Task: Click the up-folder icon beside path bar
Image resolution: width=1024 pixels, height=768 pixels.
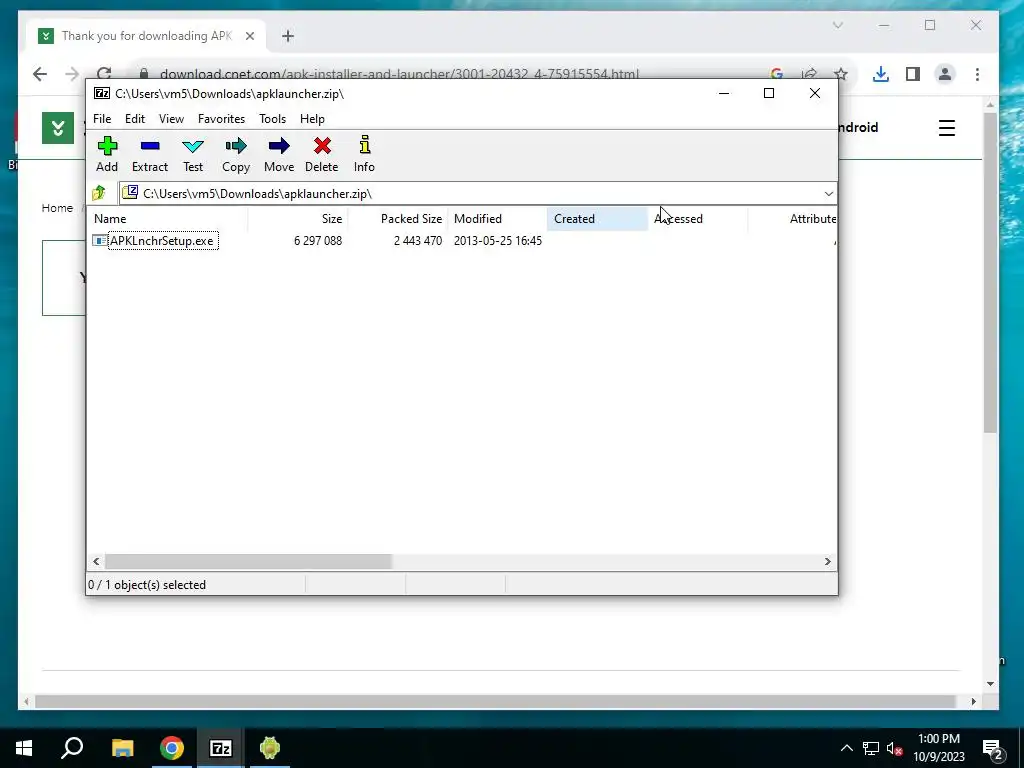Action: [99, 193]
